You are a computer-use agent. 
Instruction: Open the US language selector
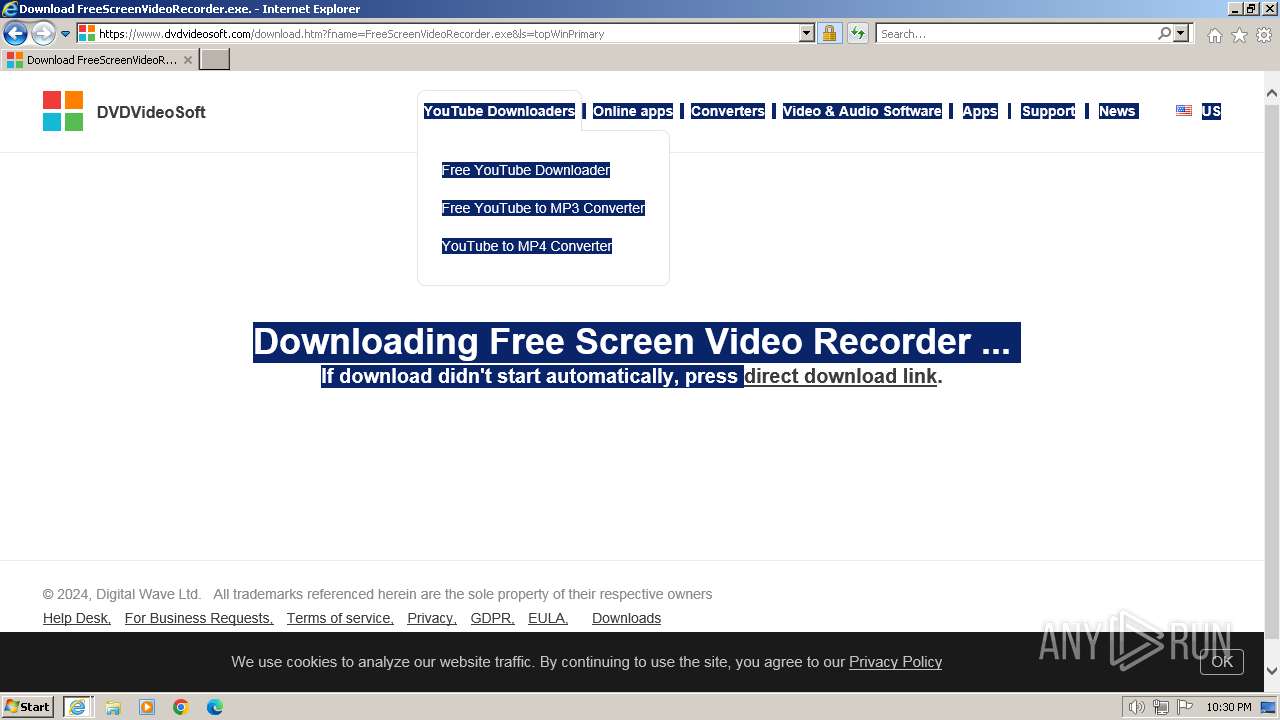(1211, 111)
